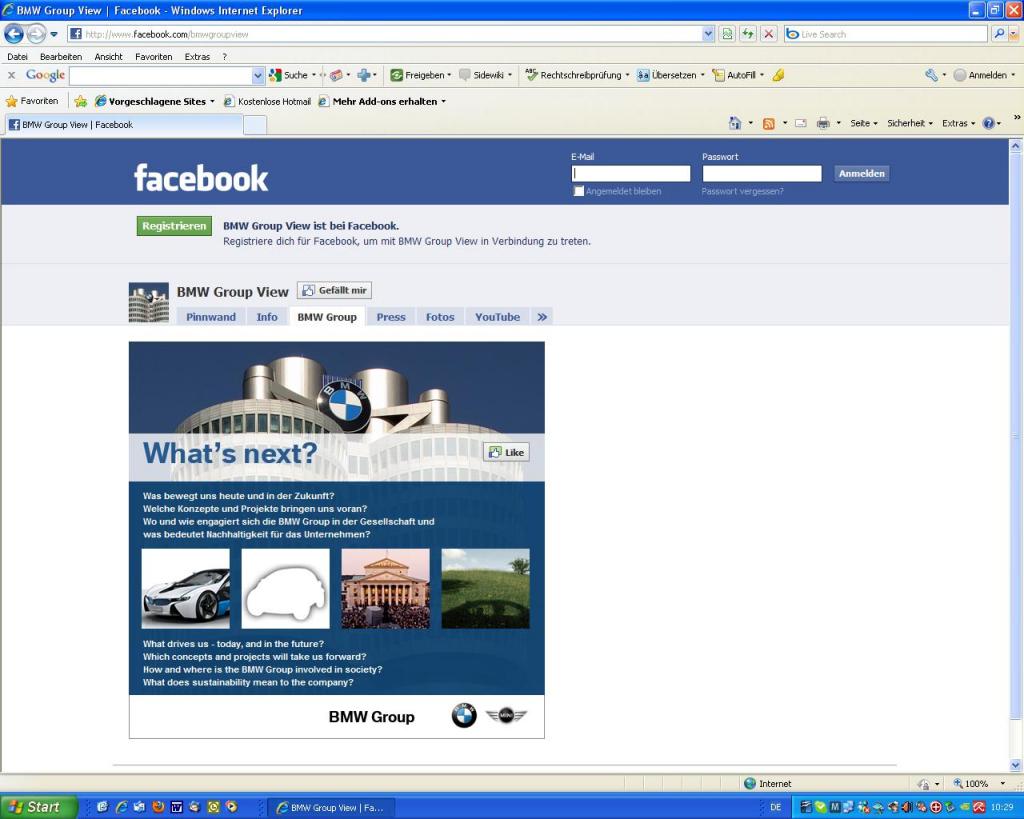Image resolution: width=1024 pixels, height=819 pixels.
Task: Click the Gefällt mir button
Action: coord(334,290)
